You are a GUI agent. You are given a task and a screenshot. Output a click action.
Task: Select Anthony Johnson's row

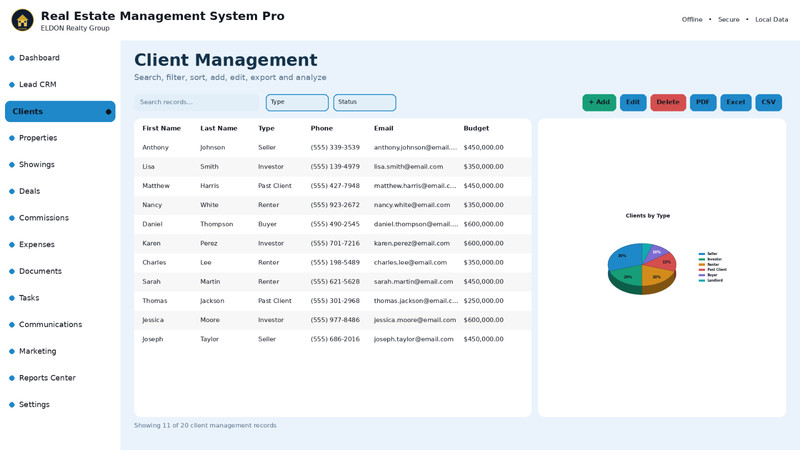pyautogui.click(x=333, y=147)
